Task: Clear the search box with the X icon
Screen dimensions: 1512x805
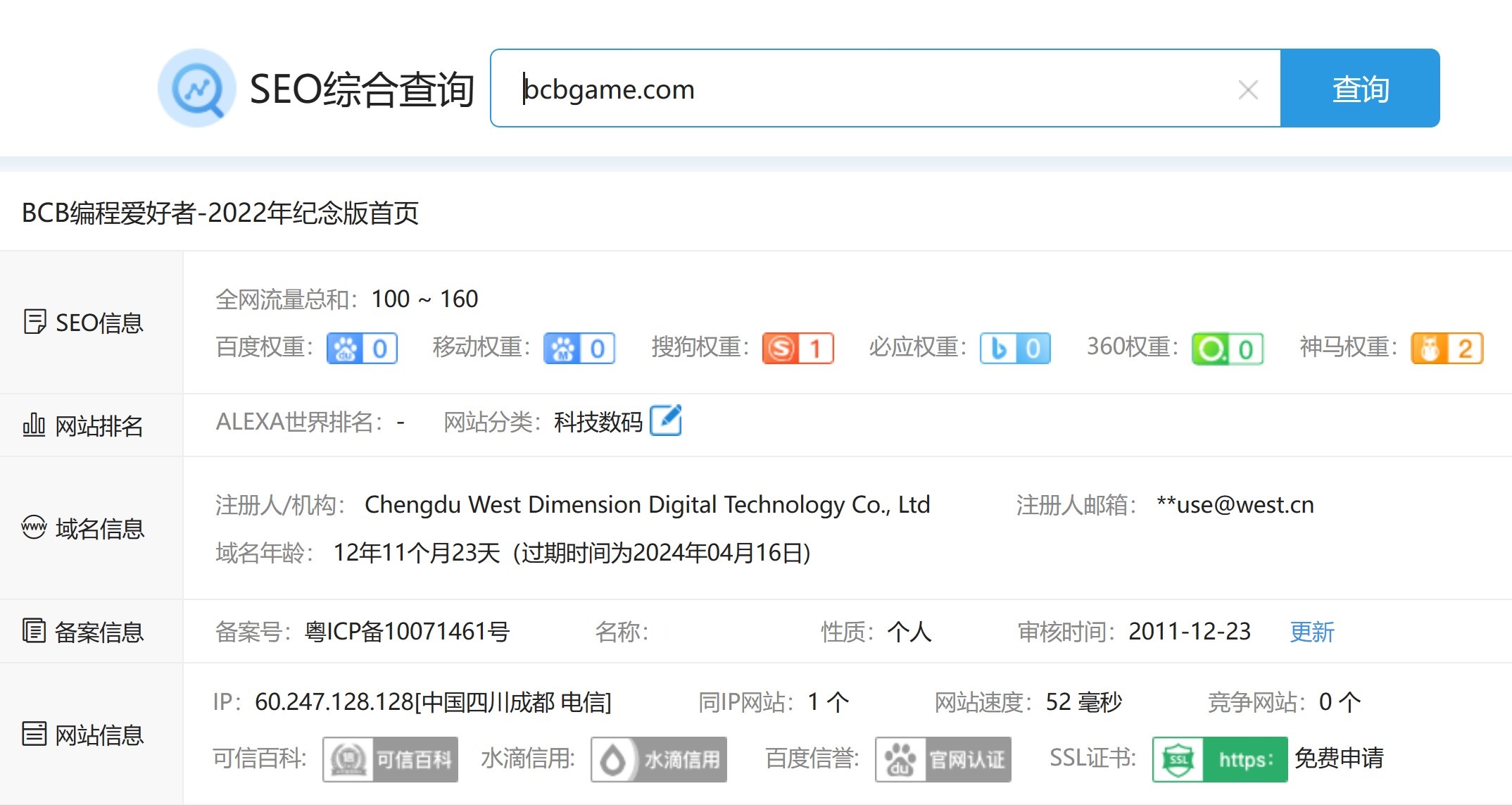Action: (x=1248, y=89)
